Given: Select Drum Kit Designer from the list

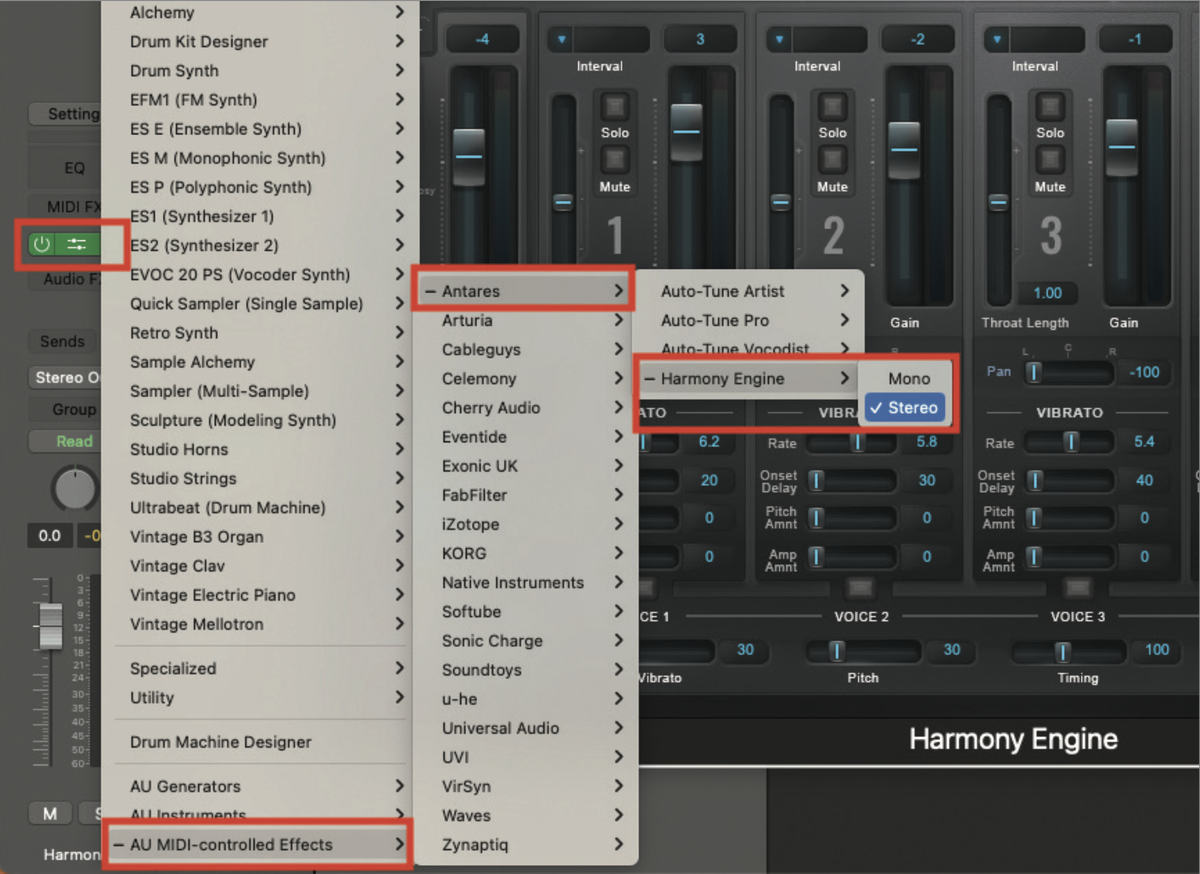Looking at the screenshot, I should pyautogui.click(x=199, y=41).
